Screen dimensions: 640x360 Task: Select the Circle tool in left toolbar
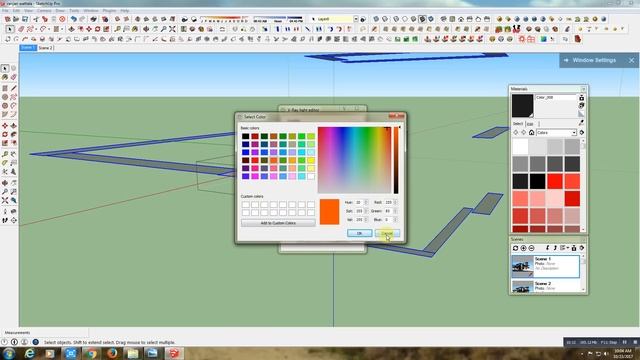tap(5, 97)
